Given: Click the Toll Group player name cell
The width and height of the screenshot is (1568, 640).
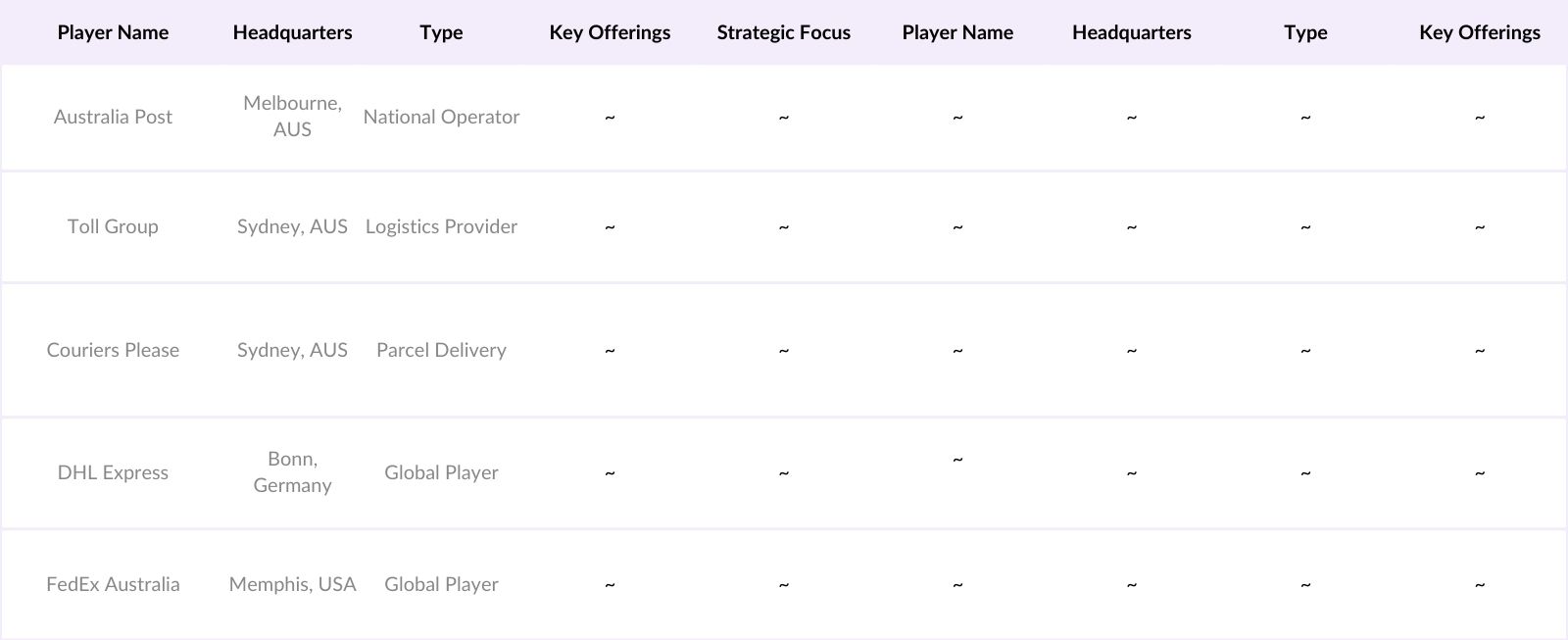Looking at the screenshot, I should [113, 226].
